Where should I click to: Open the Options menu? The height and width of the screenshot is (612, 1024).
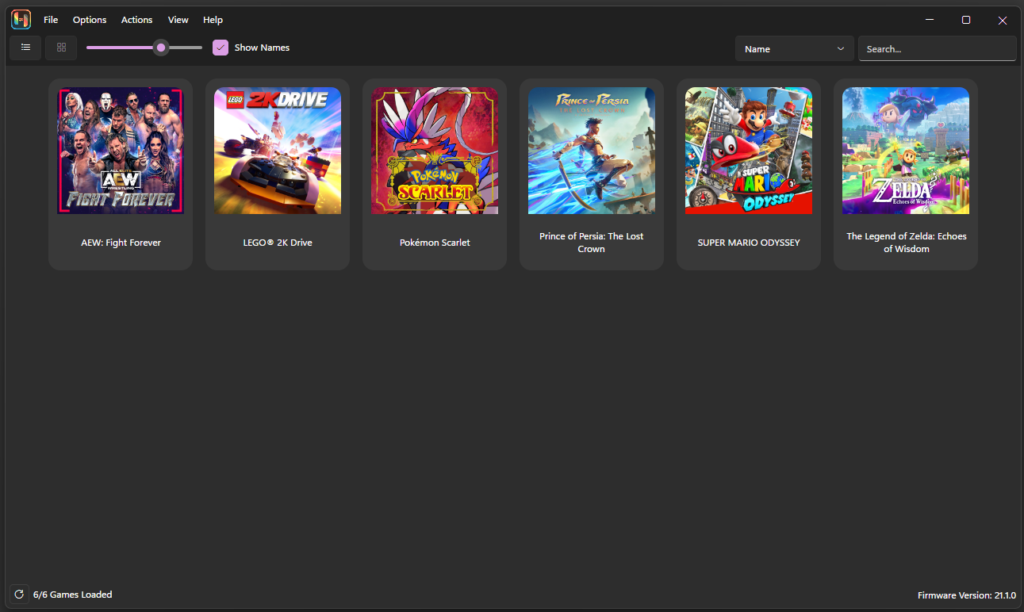click(x=89, y=20)
